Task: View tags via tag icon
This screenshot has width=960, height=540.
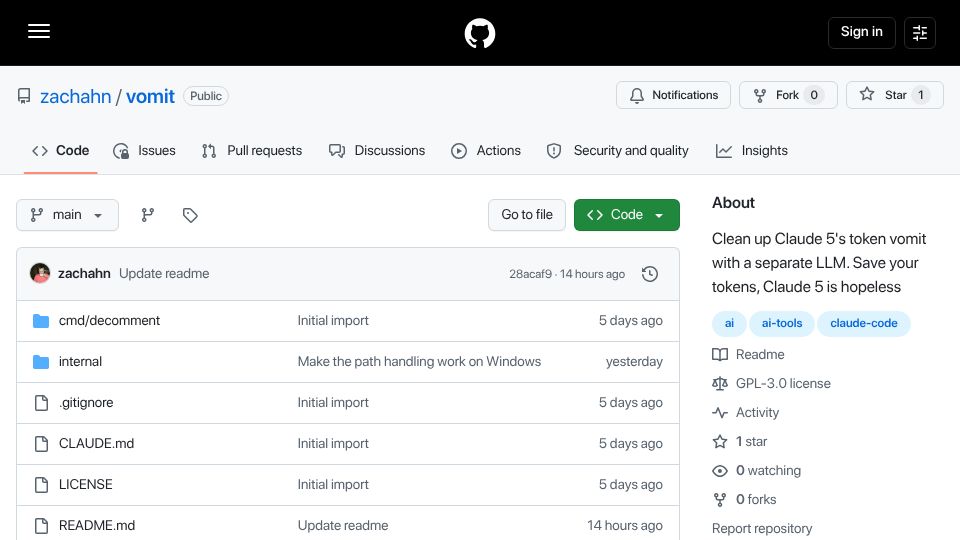Action: pos(190,215)
